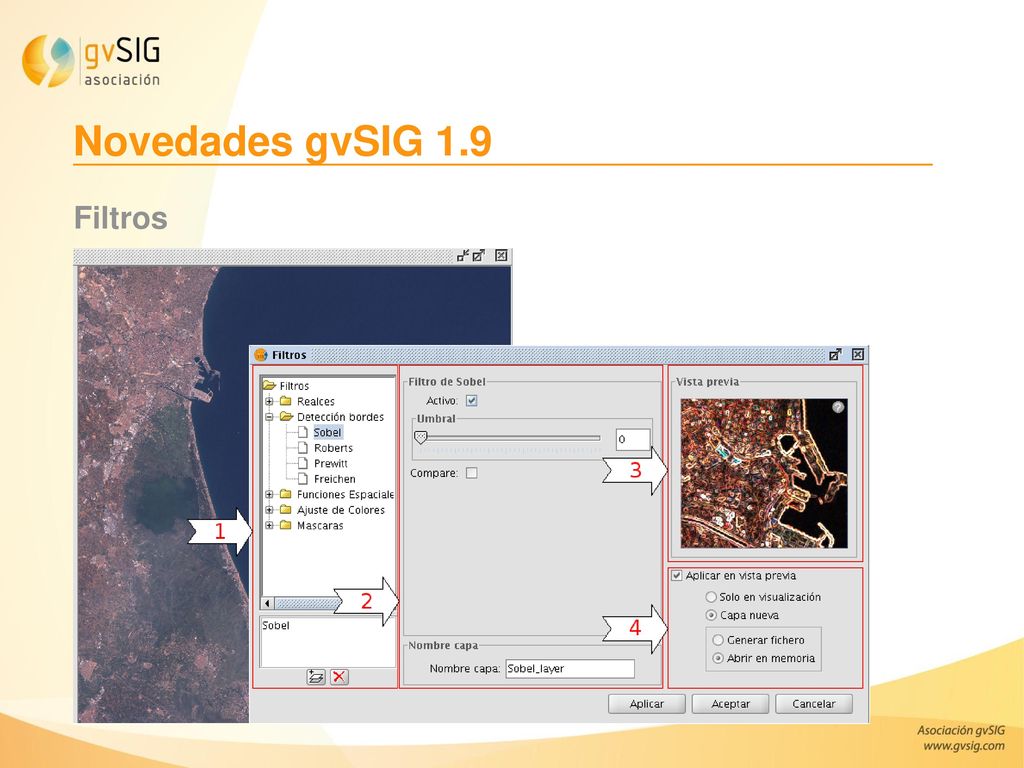Select Prewitt filter in tree
The width and height of the screenshot is (1024, 768).
point(330,463)
